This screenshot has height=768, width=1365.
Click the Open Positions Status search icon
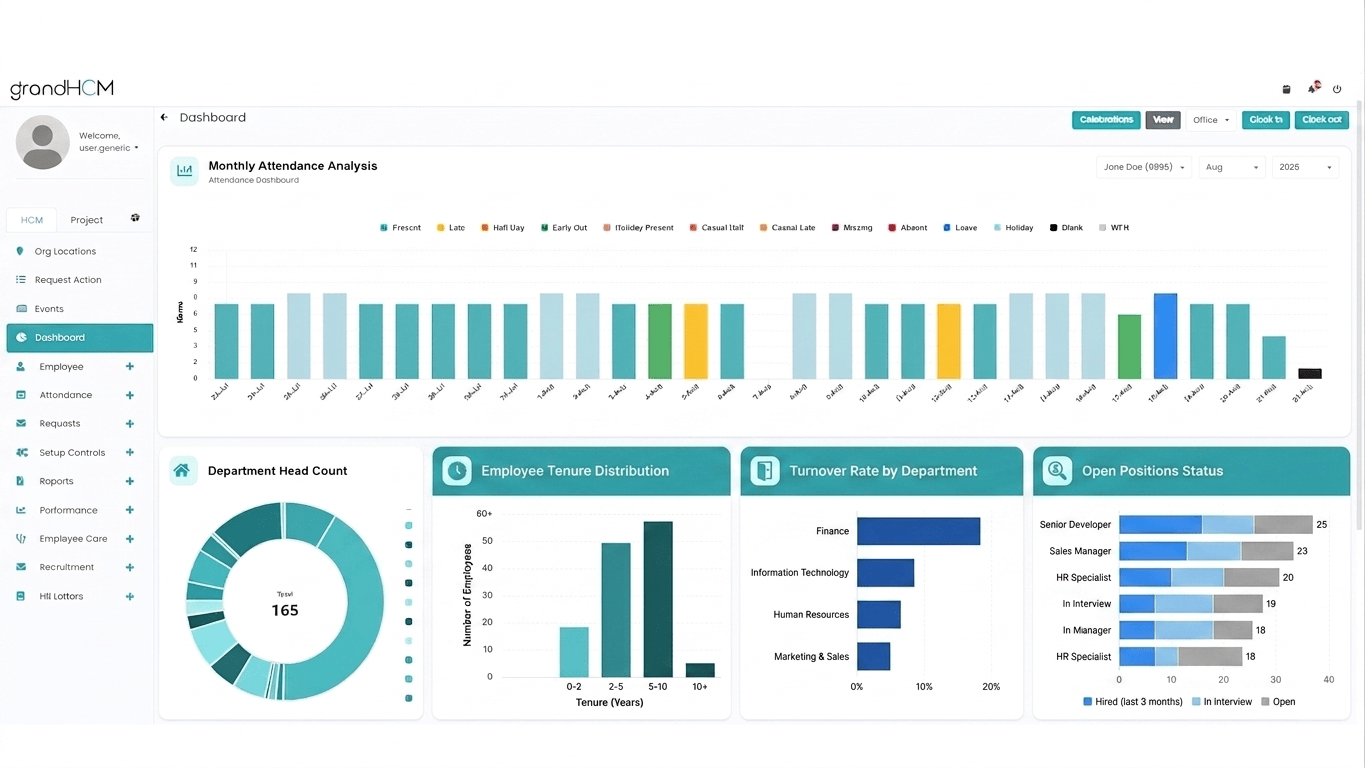click(x=1057, y=471)
